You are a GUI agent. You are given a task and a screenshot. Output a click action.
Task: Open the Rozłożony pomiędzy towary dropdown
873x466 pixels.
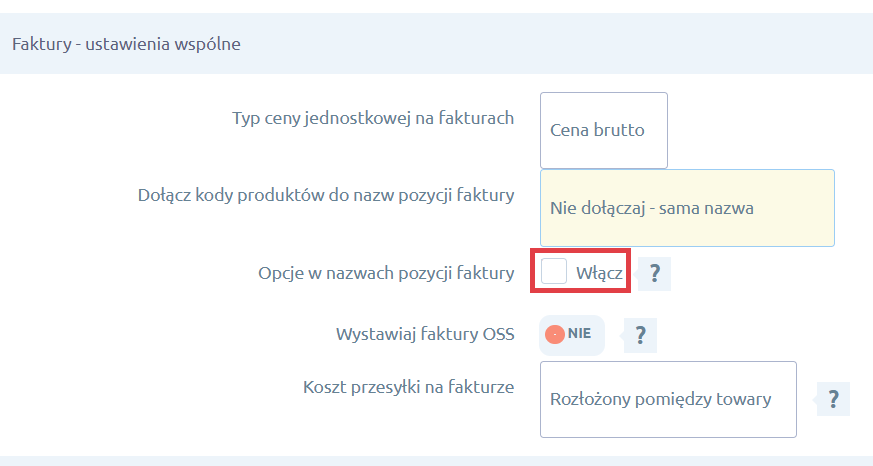tap(668, 399)
